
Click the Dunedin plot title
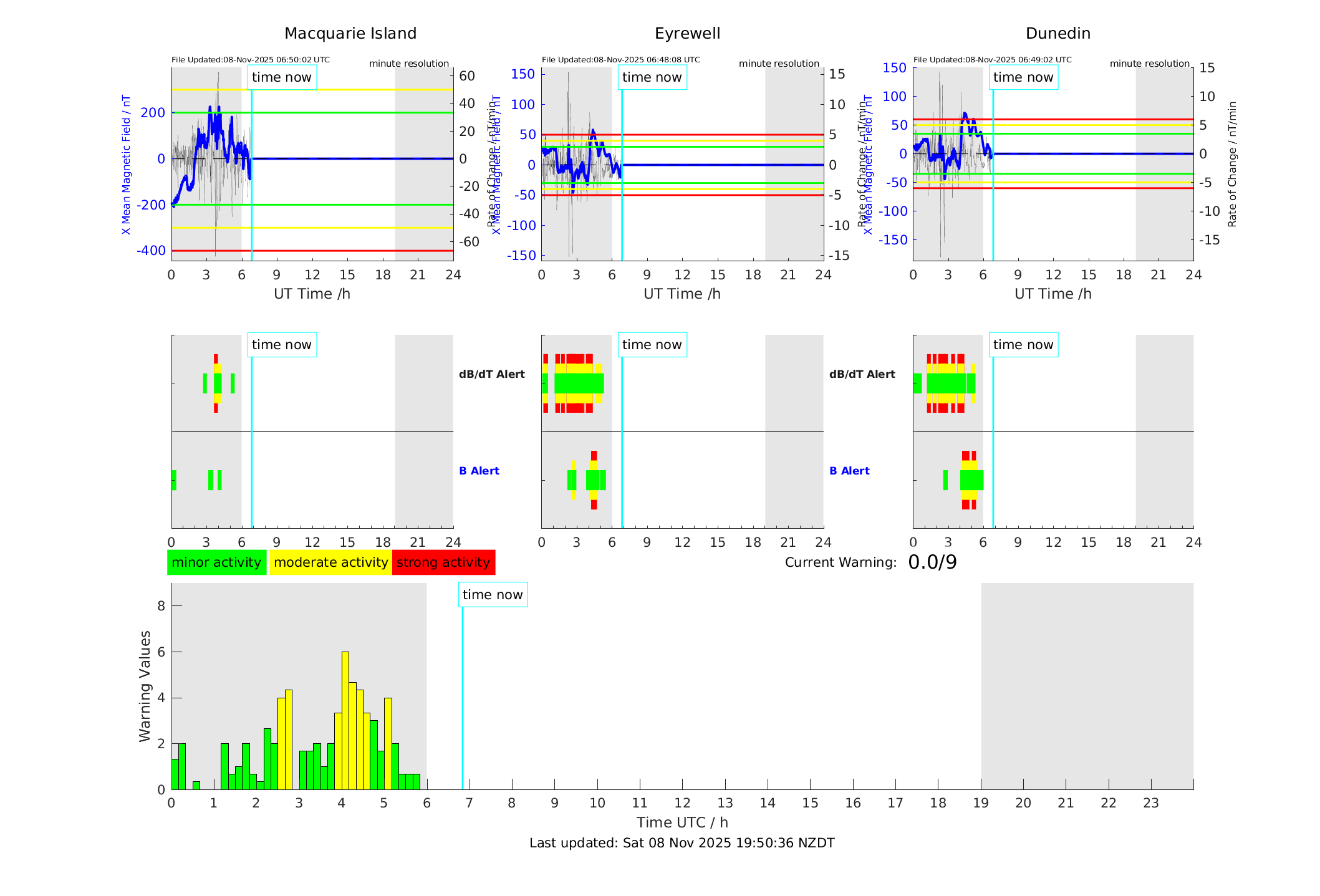1057,34
